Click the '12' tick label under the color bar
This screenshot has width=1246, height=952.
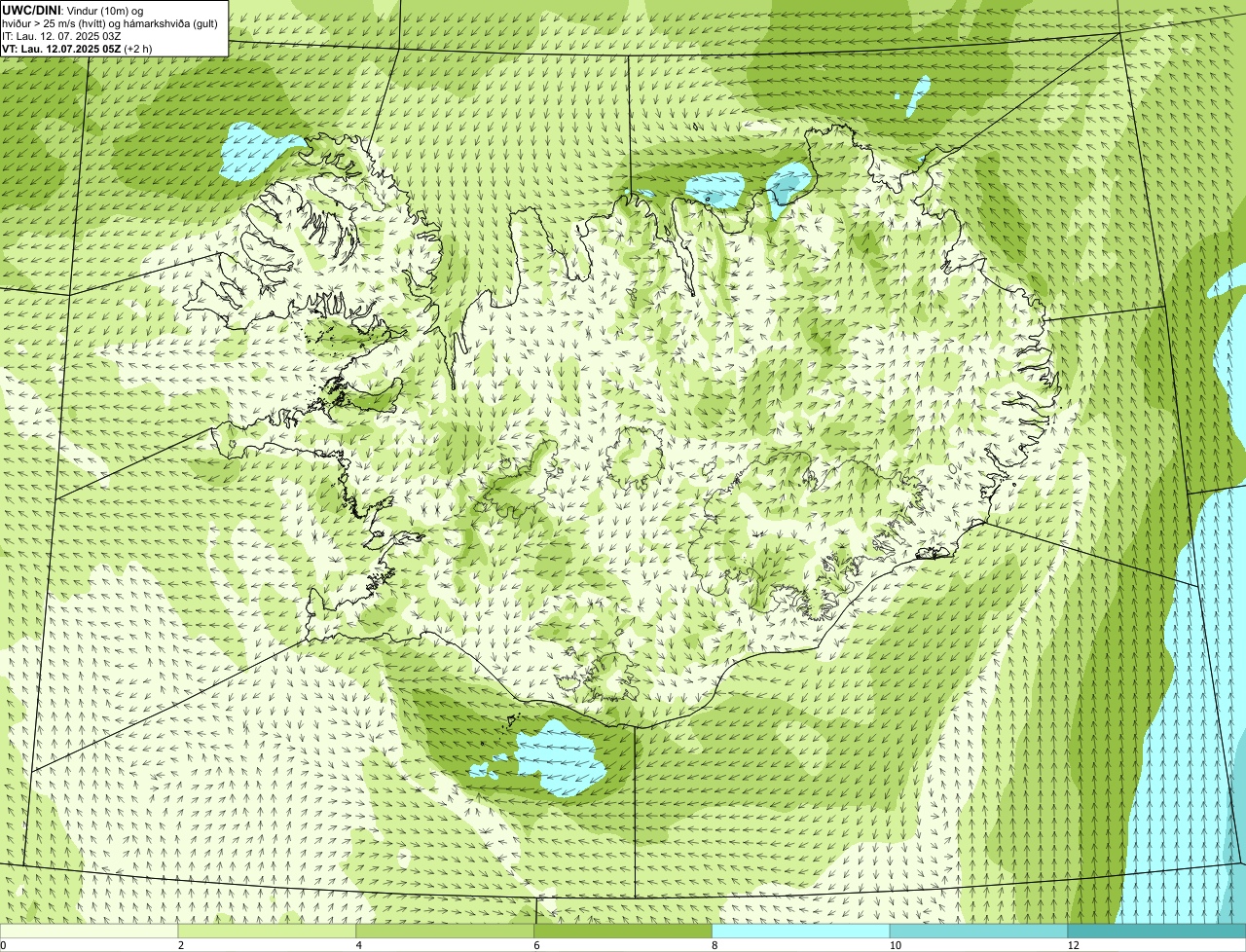tap(1073, 945)
